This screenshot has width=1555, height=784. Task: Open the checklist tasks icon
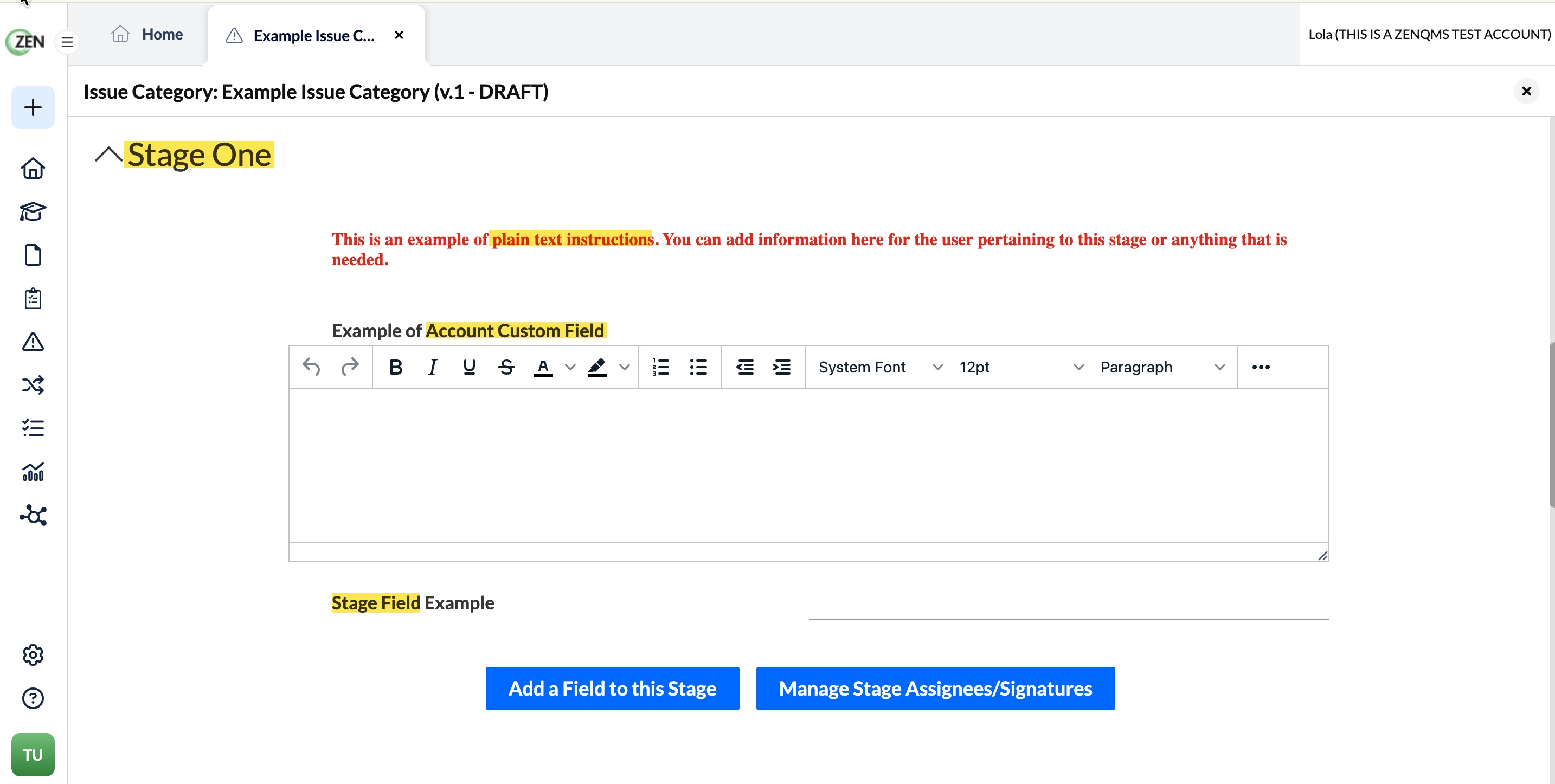pos(33,428)
